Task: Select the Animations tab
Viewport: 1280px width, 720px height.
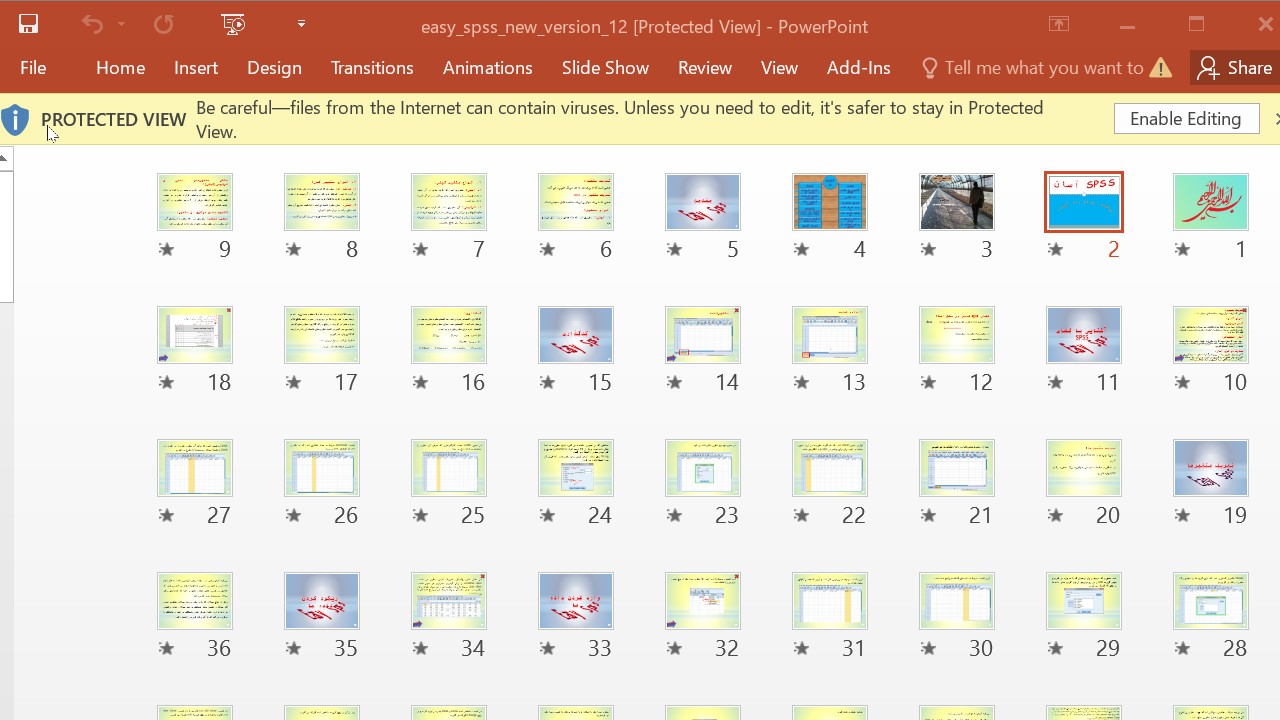Action: click(488, 68)
